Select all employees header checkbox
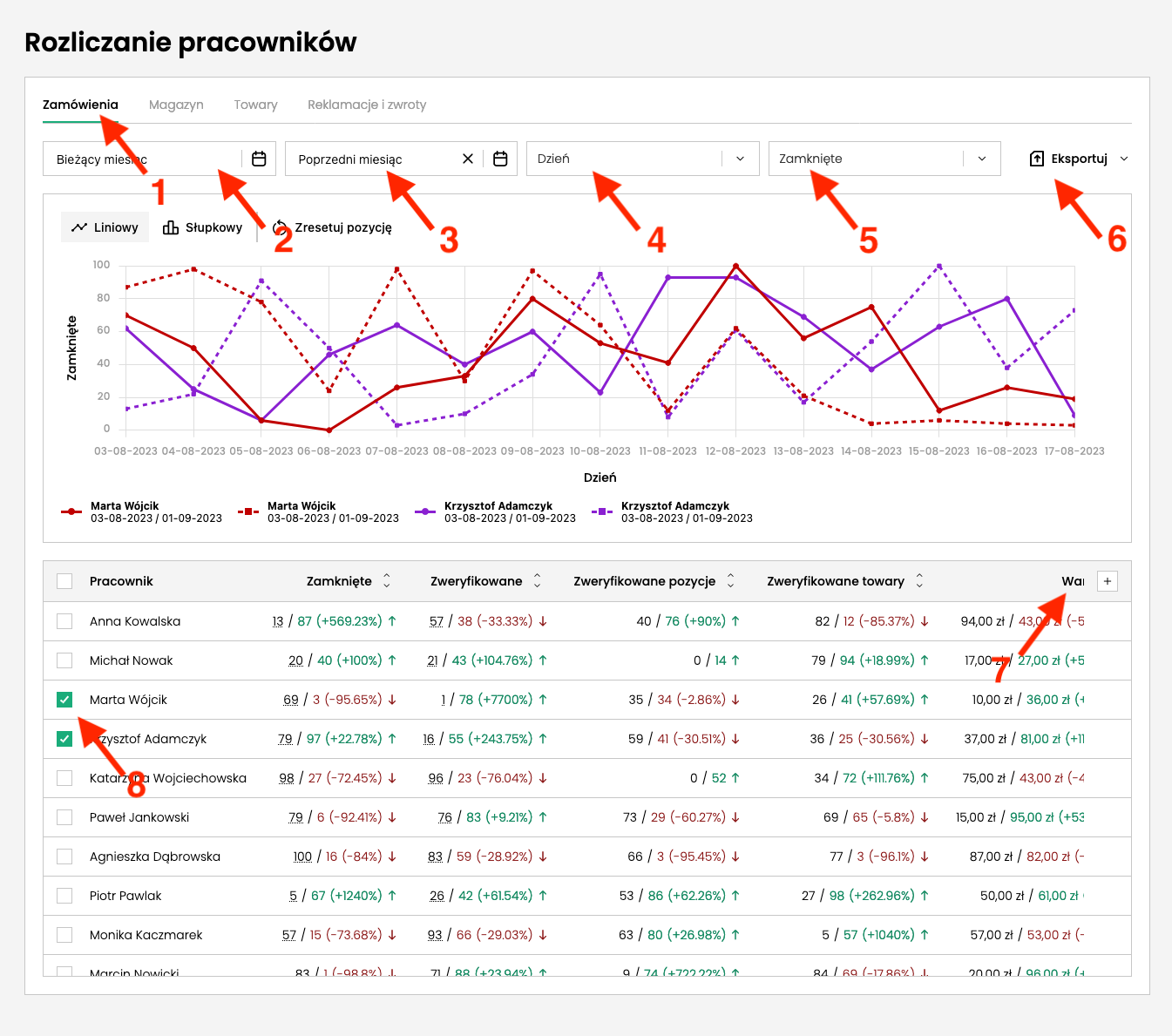The height and width of the screenshot is (1036, 1172). tap(64, 581)
